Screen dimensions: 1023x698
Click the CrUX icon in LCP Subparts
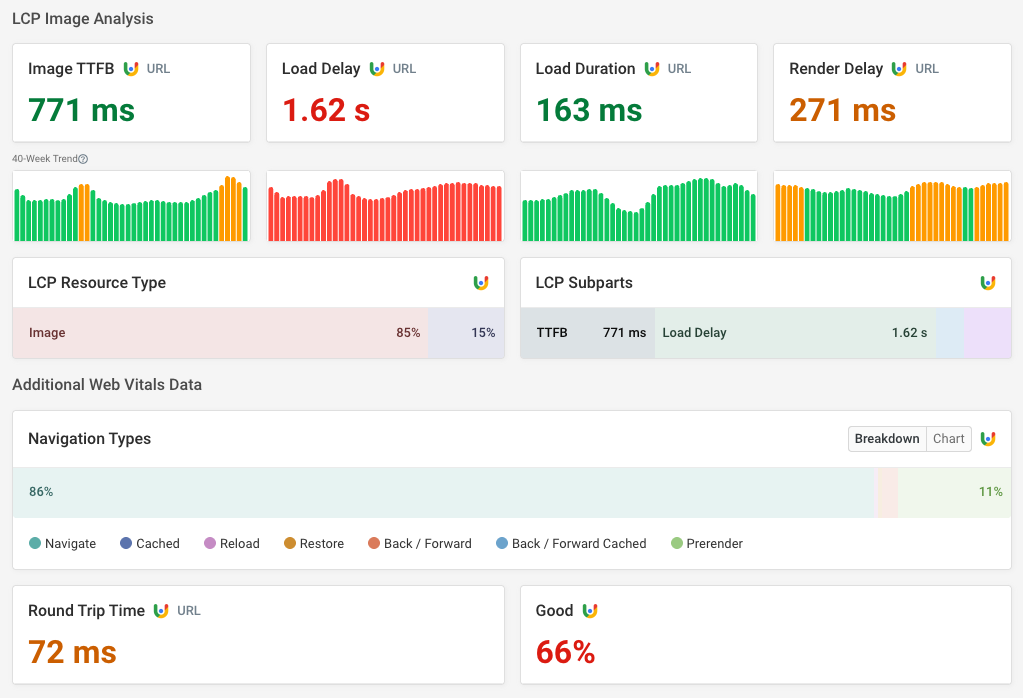coord(988,283)
